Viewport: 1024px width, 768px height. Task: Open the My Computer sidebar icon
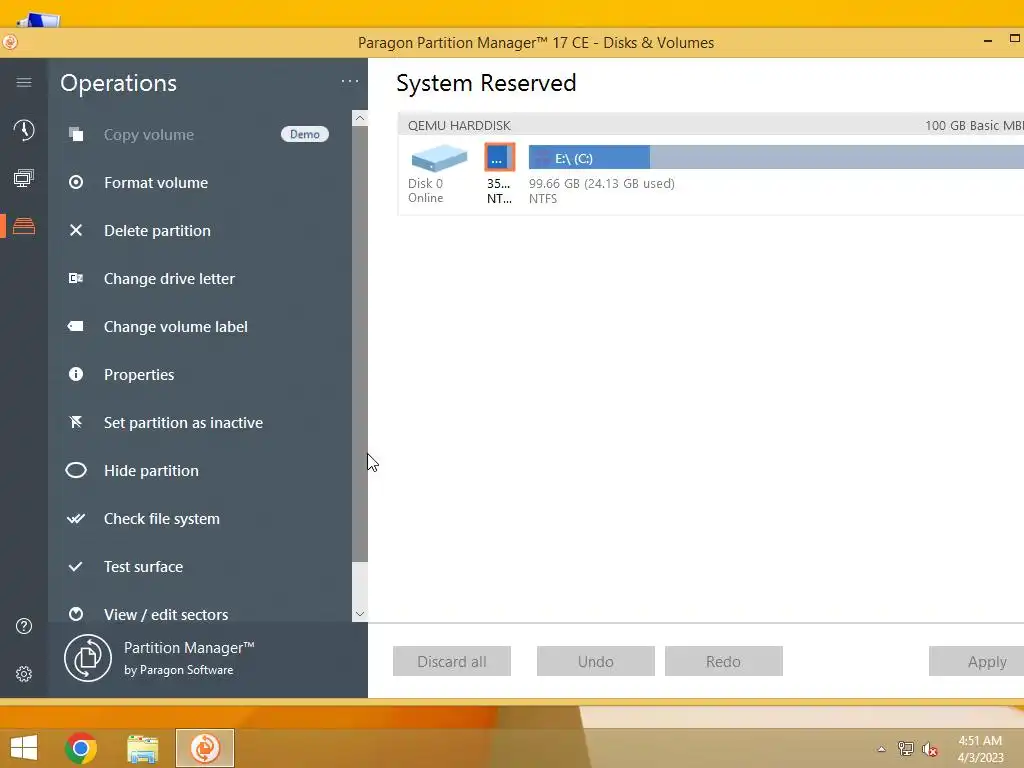[x=24, y=178]
